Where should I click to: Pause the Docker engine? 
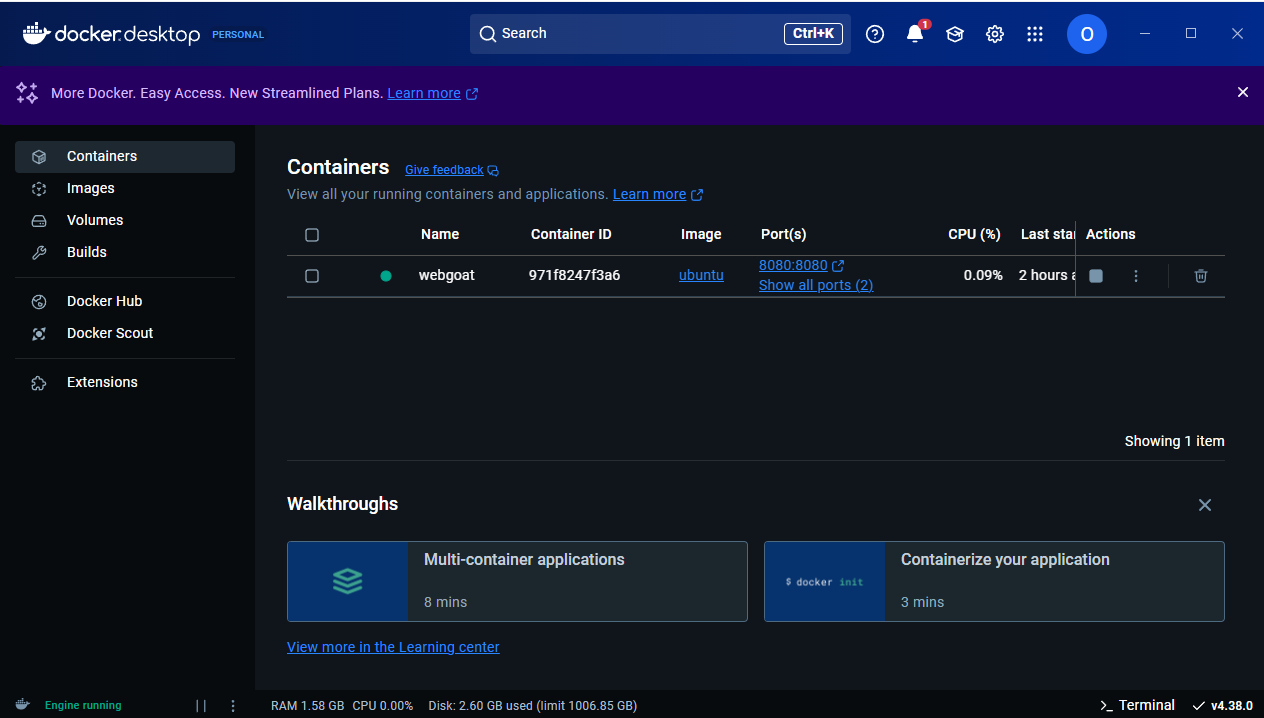[x=201, y=706]
